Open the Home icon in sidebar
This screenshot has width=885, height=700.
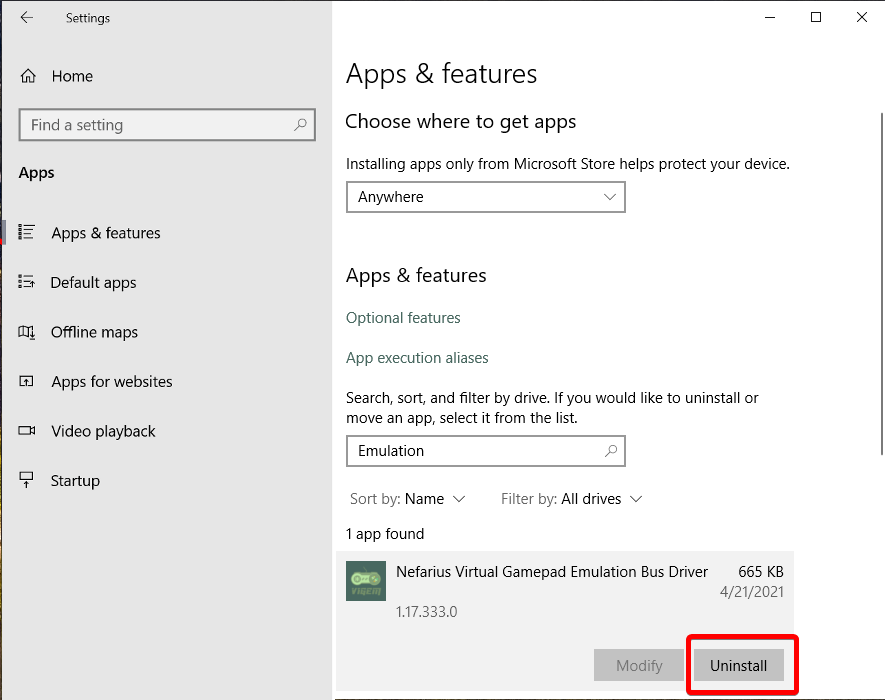pos(28,76)
